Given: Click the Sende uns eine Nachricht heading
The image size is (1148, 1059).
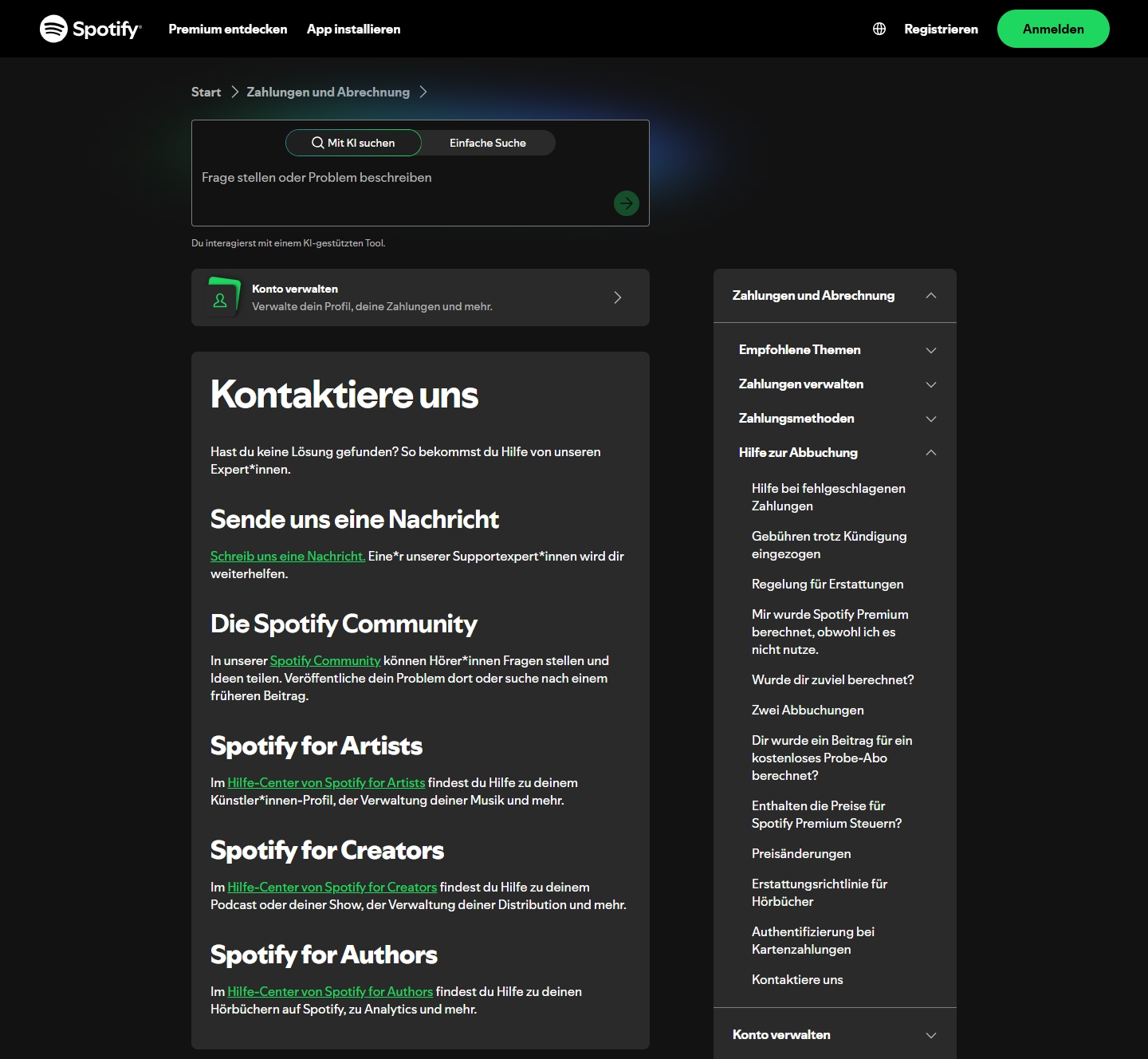Looking at the screenshot, I should (355, 519).
